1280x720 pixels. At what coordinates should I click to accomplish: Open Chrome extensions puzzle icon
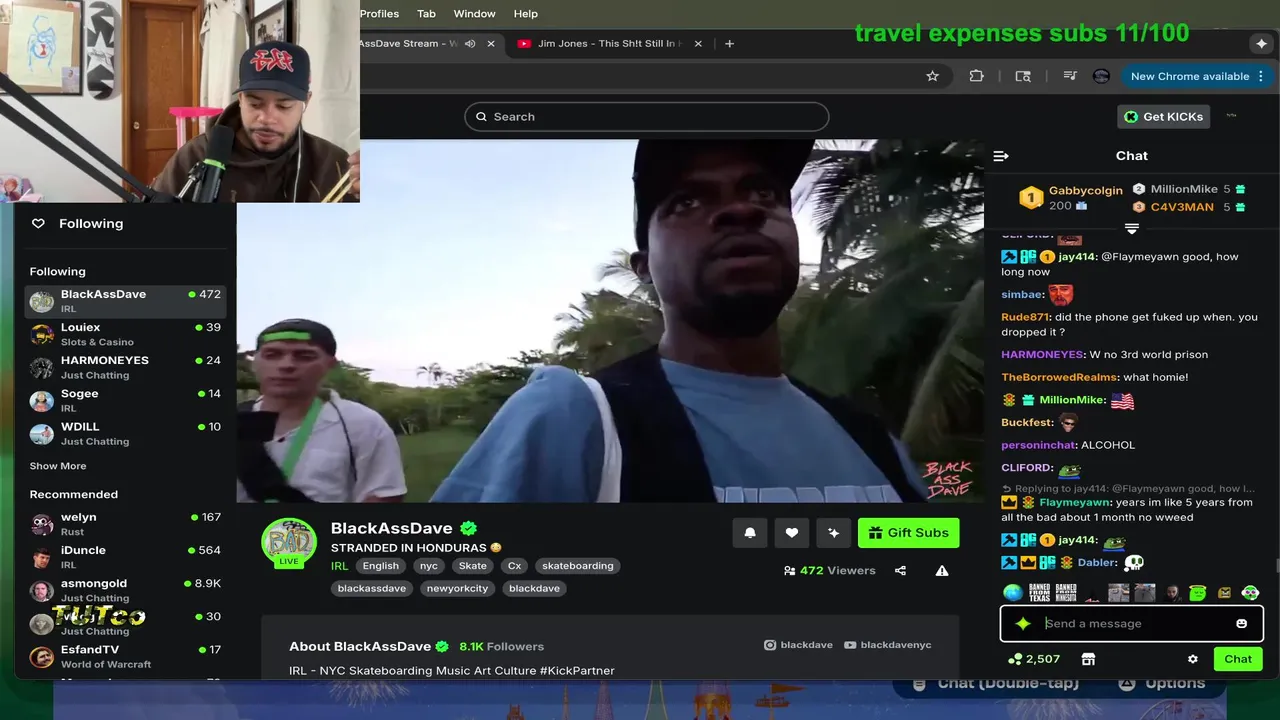pos(977,76)
